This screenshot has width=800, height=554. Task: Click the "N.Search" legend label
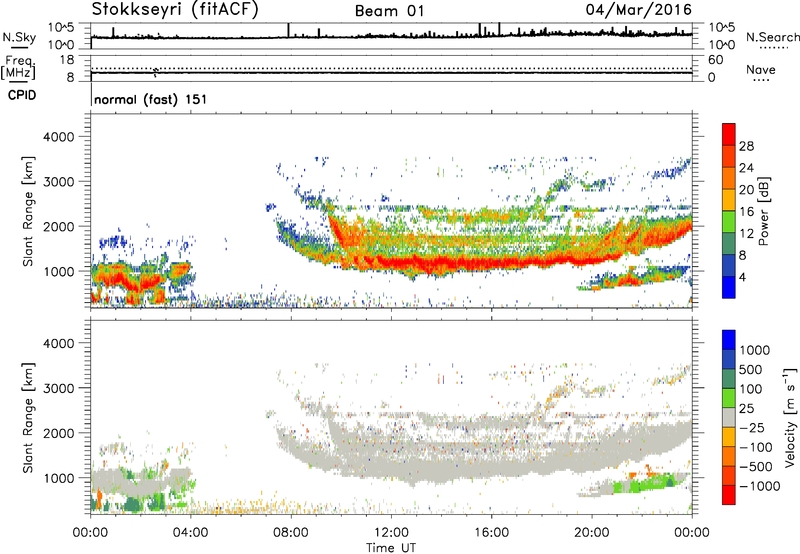[x=772, y=37]
